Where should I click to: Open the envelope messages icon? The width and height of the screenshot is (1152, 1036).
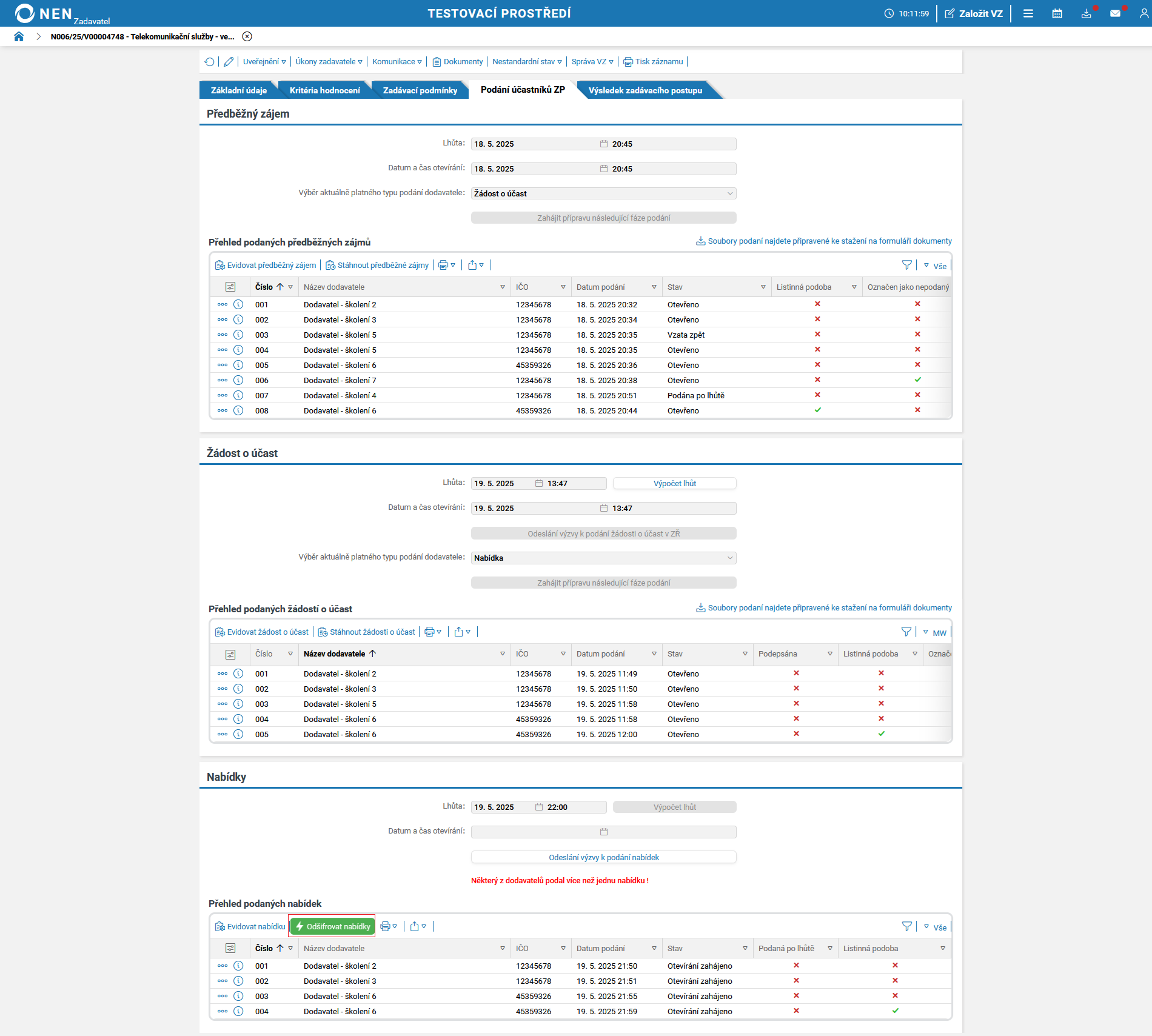(1115, 13)
